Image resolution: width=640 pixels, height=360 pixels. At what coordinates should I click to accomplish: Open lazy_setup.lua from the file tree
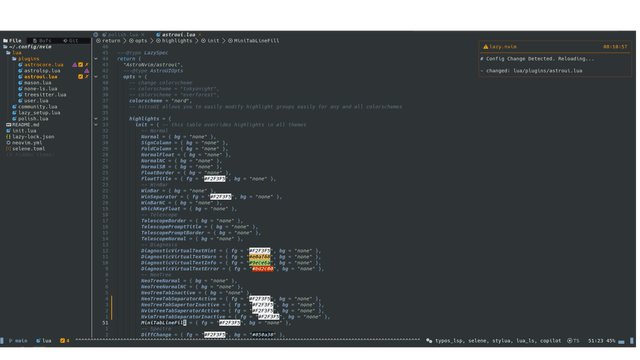coord(36,113)
